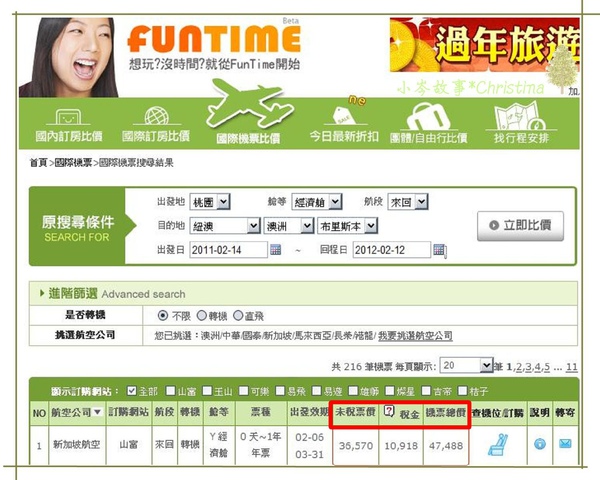Image resolution: width=600 pixels, height=480 pixels.
Task: Select the 直飛 radio button
Action: tap(238, 315)
